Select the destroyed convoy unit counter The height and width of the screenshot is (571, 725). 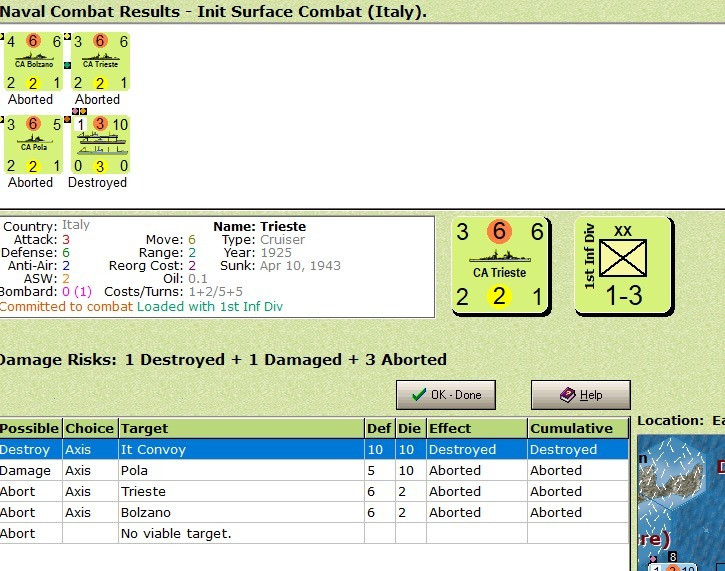click(100, 145)
